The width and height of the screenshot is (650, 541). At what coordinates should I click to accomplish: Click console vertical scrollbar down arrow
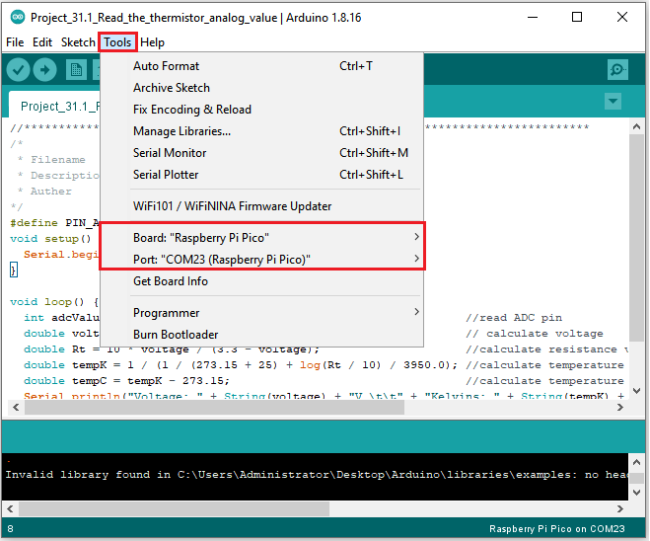637,492
